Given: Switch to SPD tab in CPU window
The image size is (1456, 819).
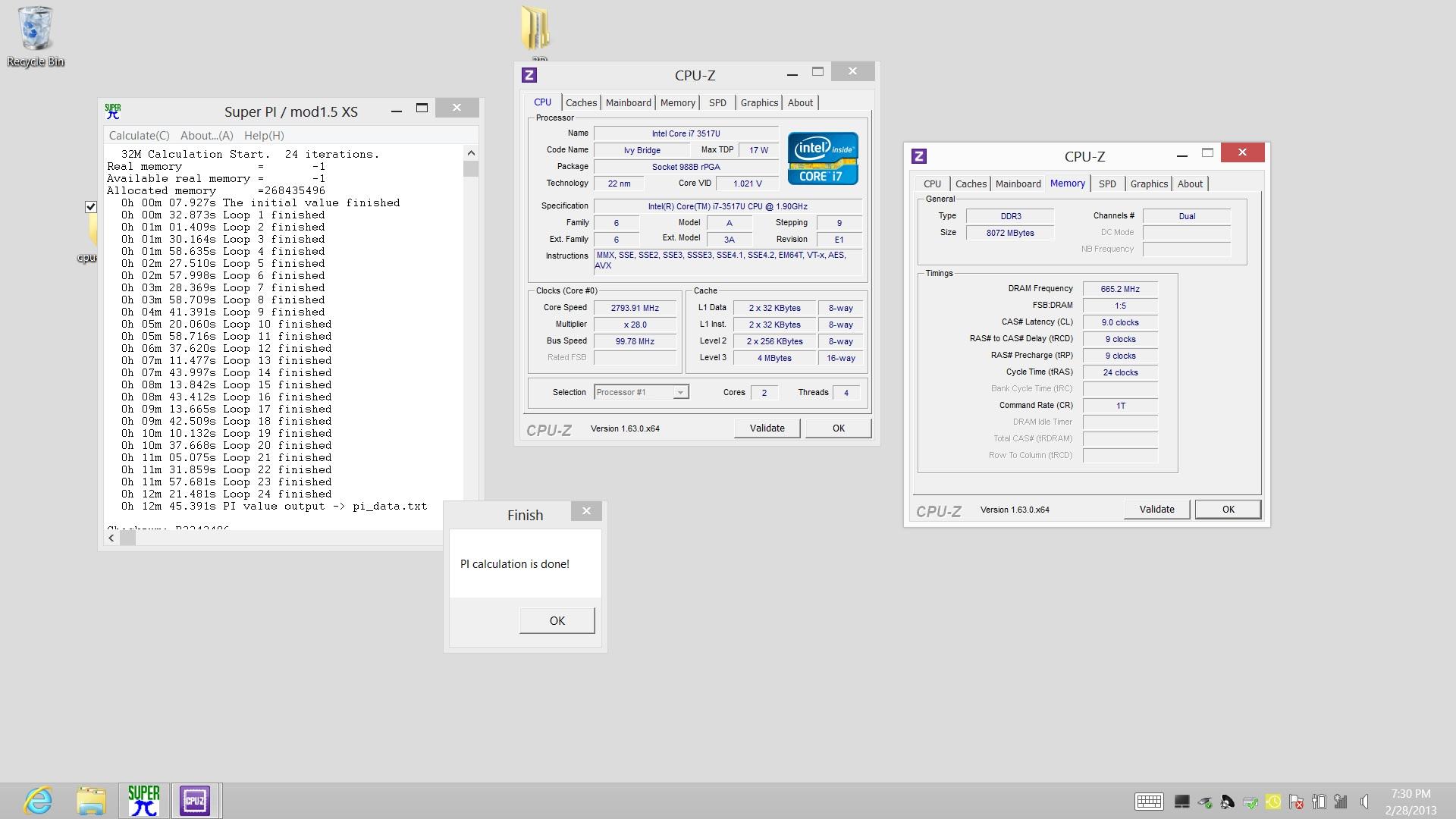Looking at the screenshot, I should coord(717,102).
